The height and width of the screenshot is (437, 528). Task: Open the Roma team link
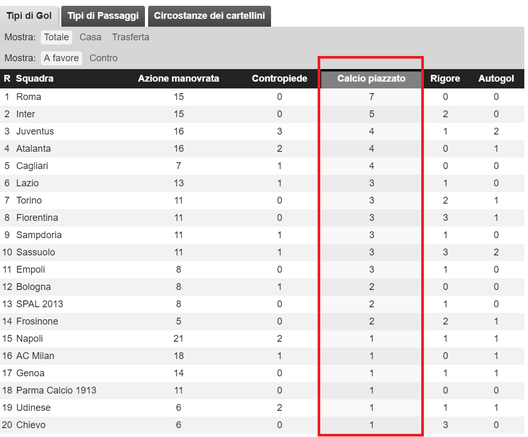tap(29, 97)
